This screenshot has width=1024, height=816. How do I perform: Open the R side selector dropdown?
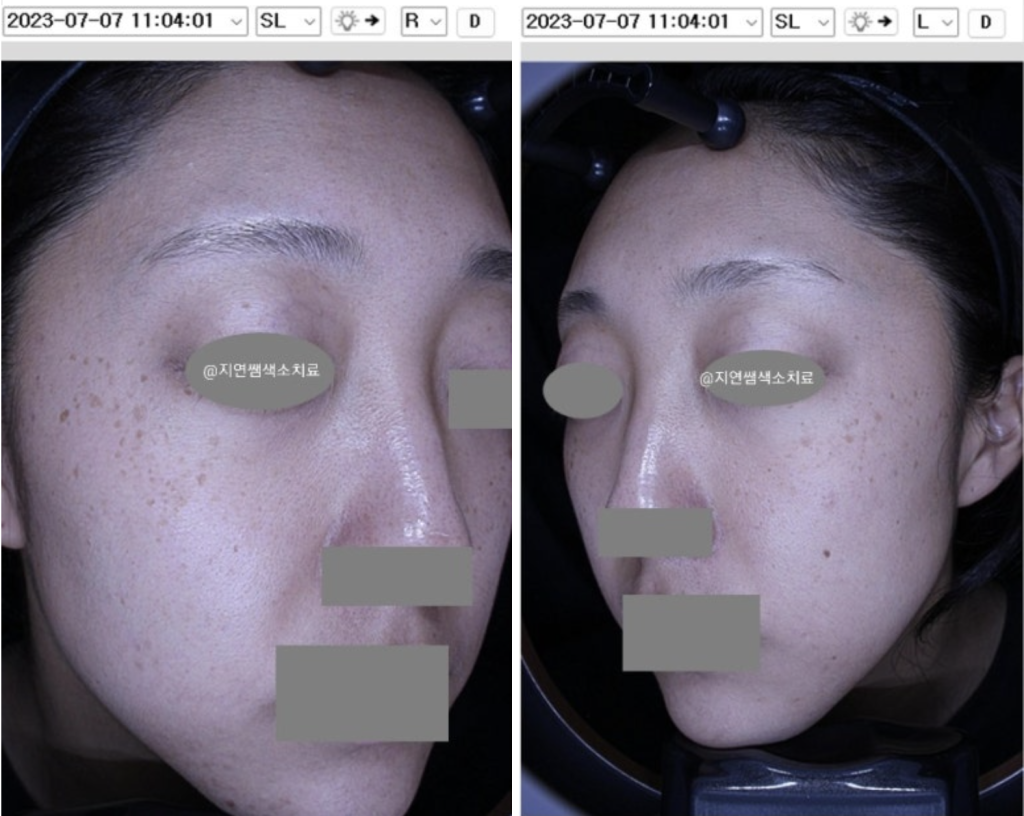coord(424,21)
